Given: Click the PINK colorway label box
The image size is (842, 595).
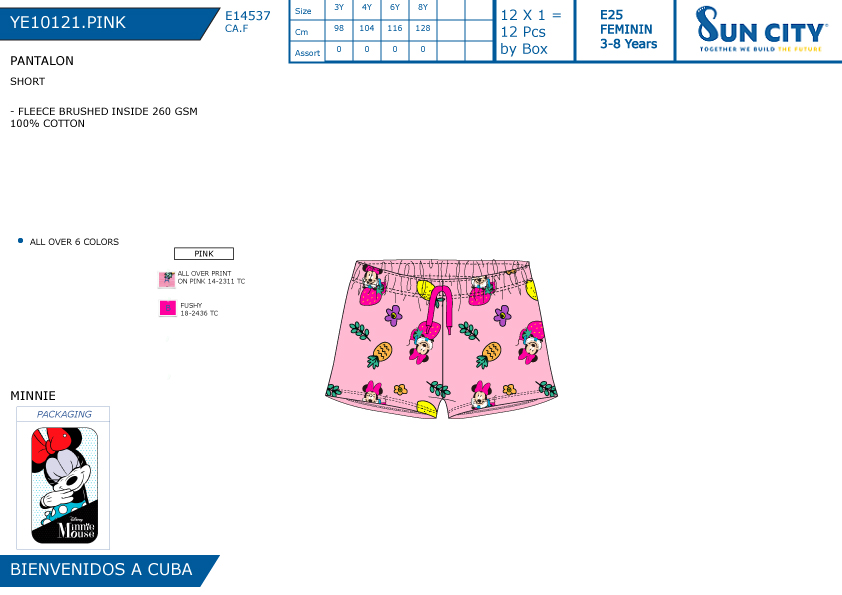Looking at the screenshot, I should pyautogui.click(x=204, y=253).
